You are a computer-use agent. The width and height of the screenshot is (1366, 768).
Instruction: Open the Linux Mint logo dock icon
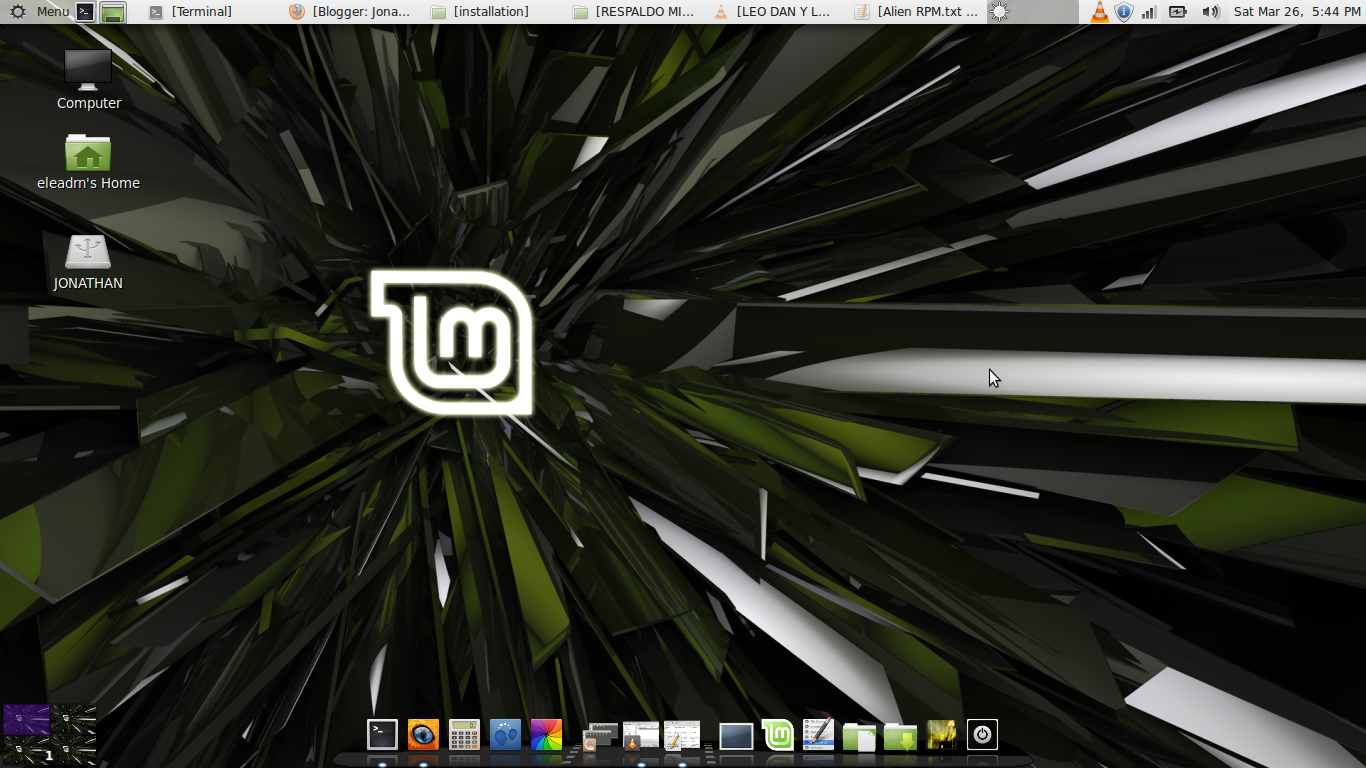[777, 735]
